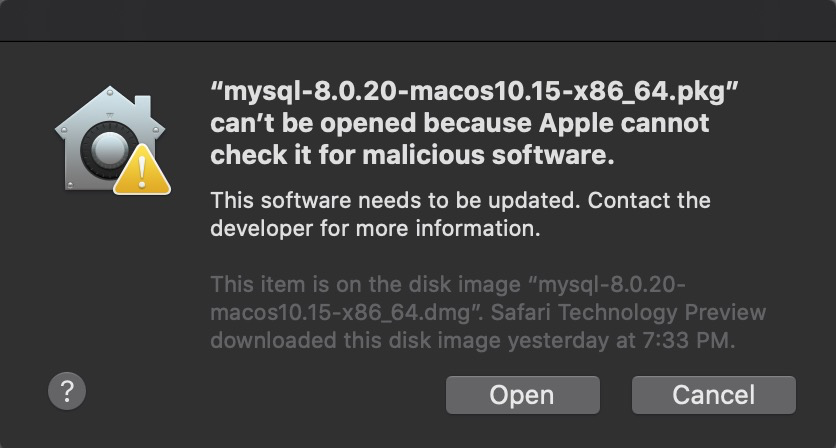Click the "developer for more information" line
Image resolution: width=836 pixels, height=448 pixels.
[x=375, y=228]
